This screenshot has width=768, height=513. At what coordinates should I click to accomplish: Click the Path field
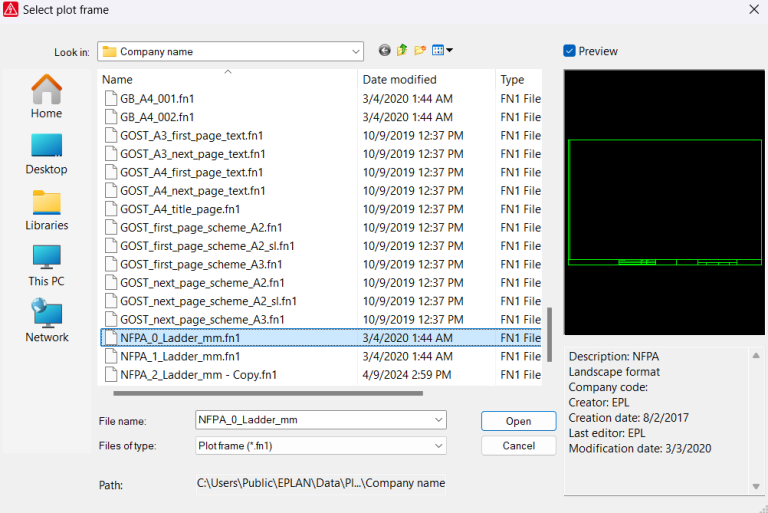point(321,483)
